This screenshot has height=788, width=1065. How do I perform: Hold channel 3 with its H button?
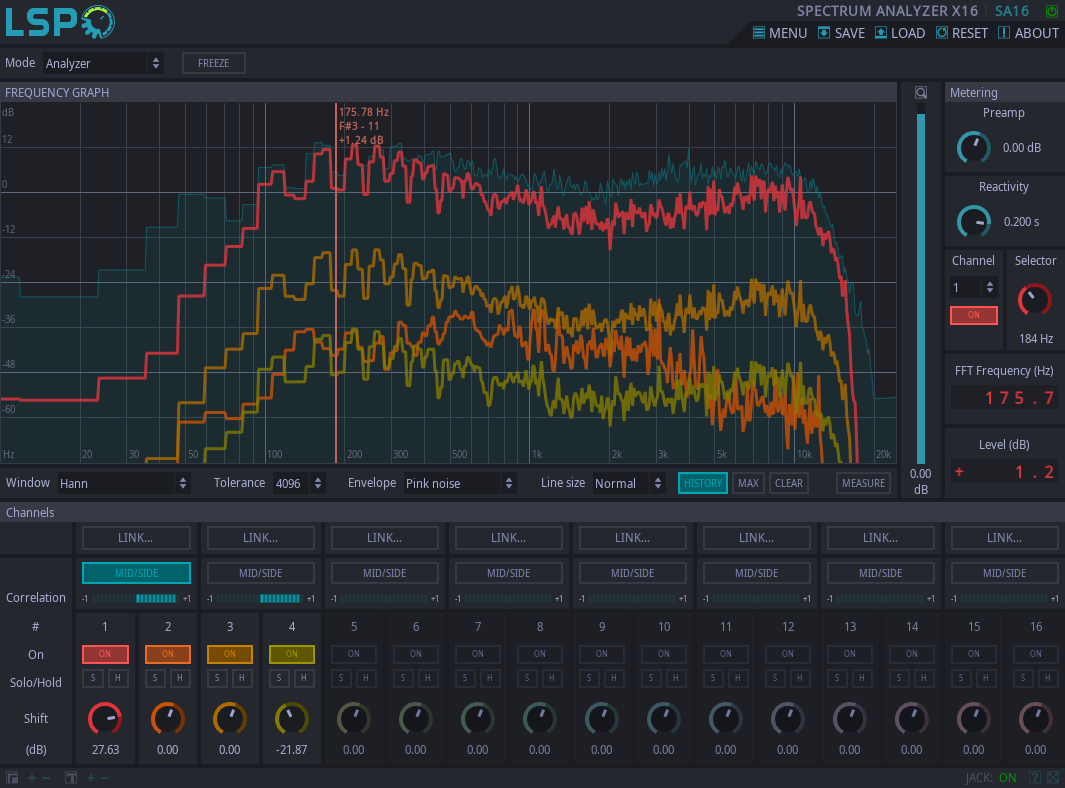click(242, 678)
